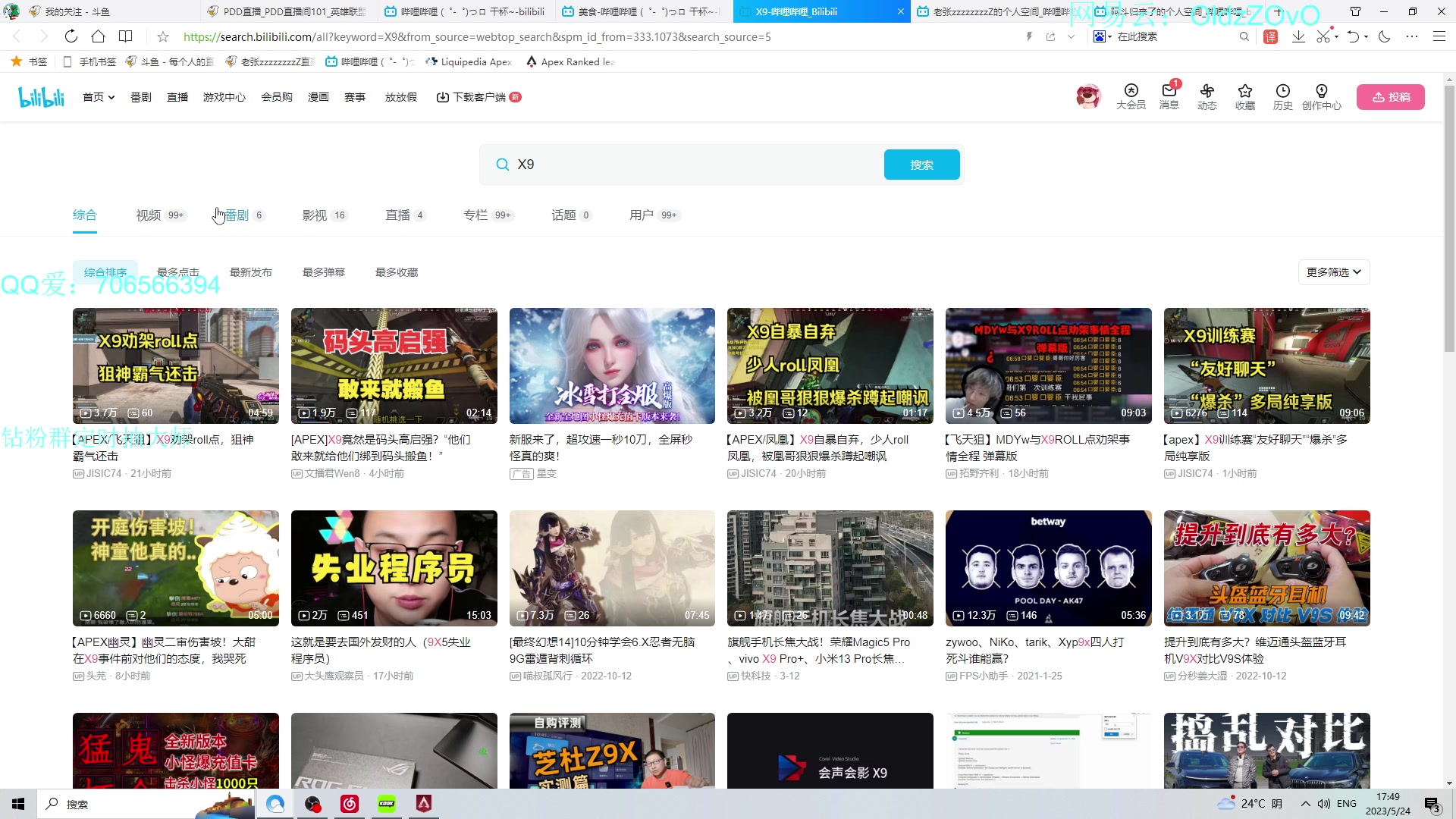The width and height of the screenshot is (1456, 819).
Task: Click the user avatar in header
Action: [x=1088, y=96]
